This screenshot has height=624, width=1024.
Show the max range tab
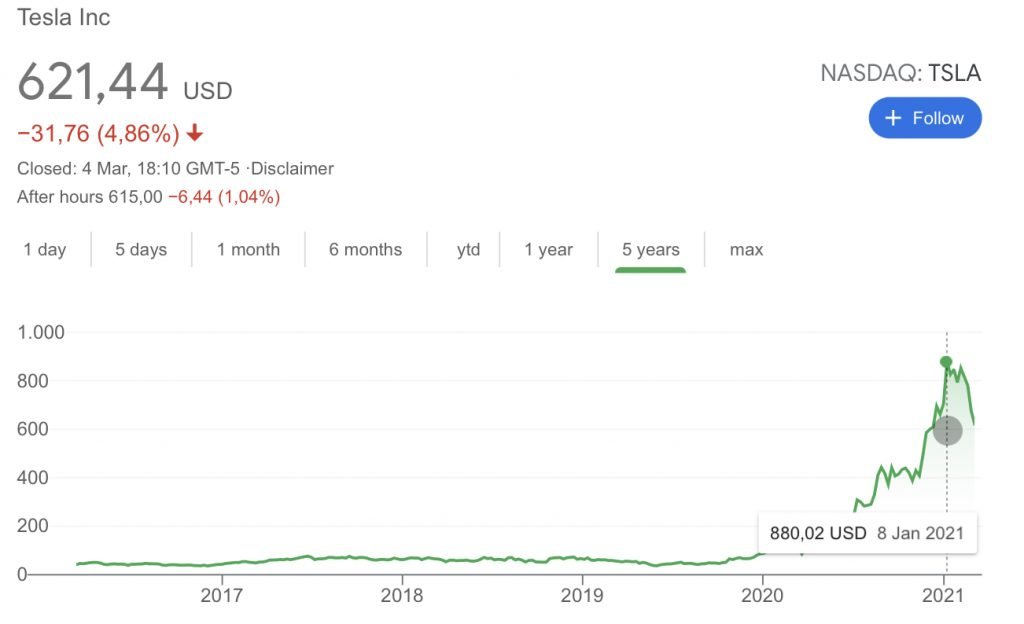tap(746, 249)
